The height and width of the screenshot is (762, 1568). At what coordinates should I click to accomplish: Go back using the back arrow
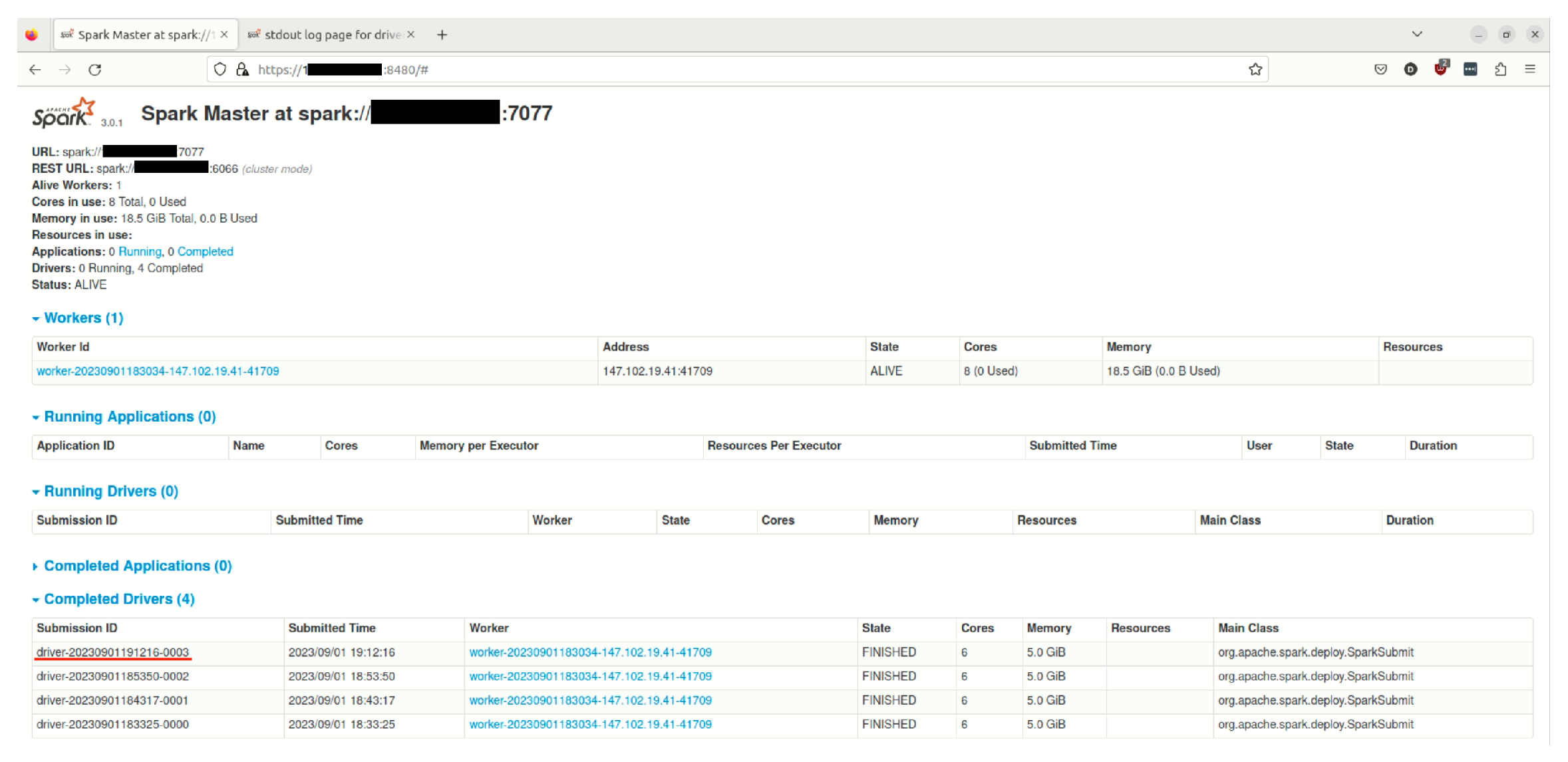35,70
